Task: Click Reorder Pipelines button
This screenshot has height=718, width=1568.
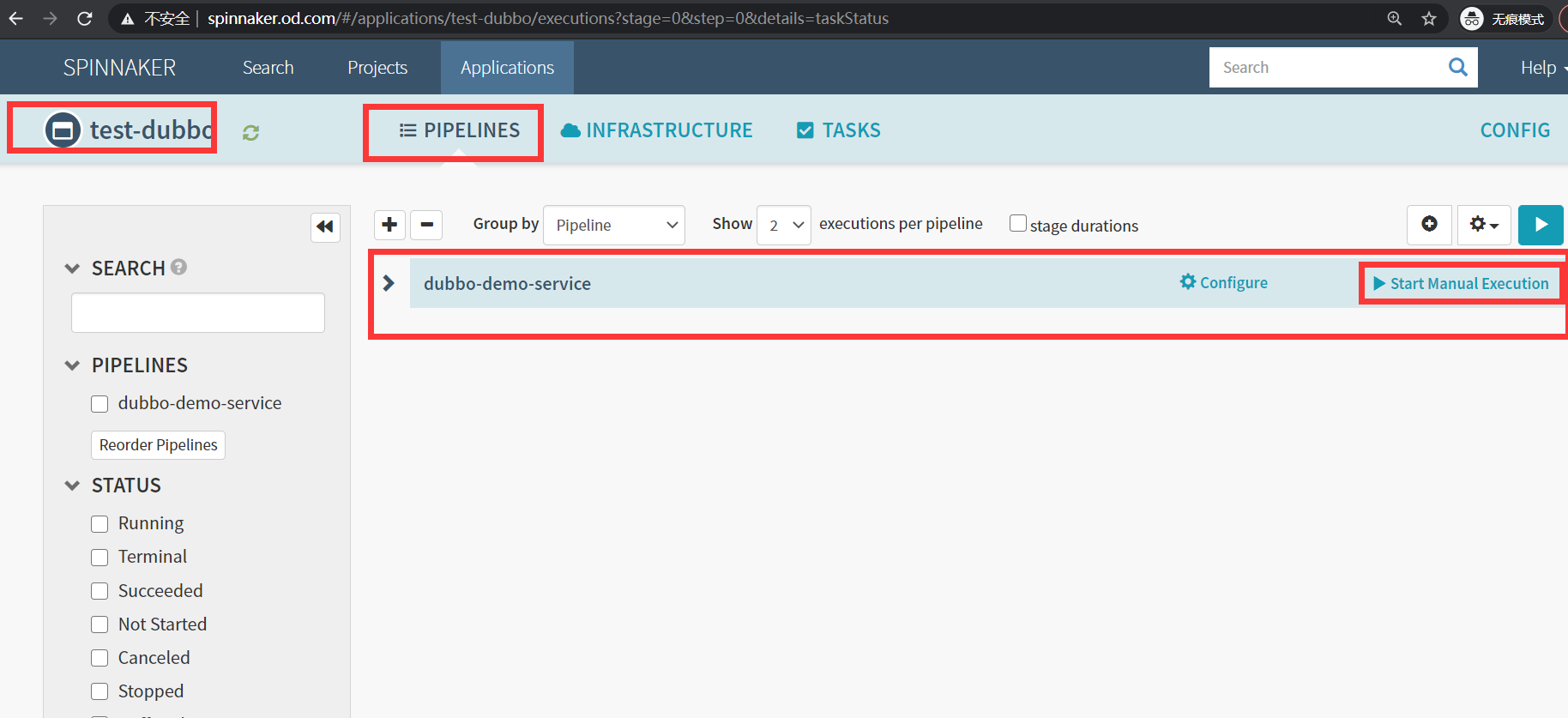Action: pos(158,445)
